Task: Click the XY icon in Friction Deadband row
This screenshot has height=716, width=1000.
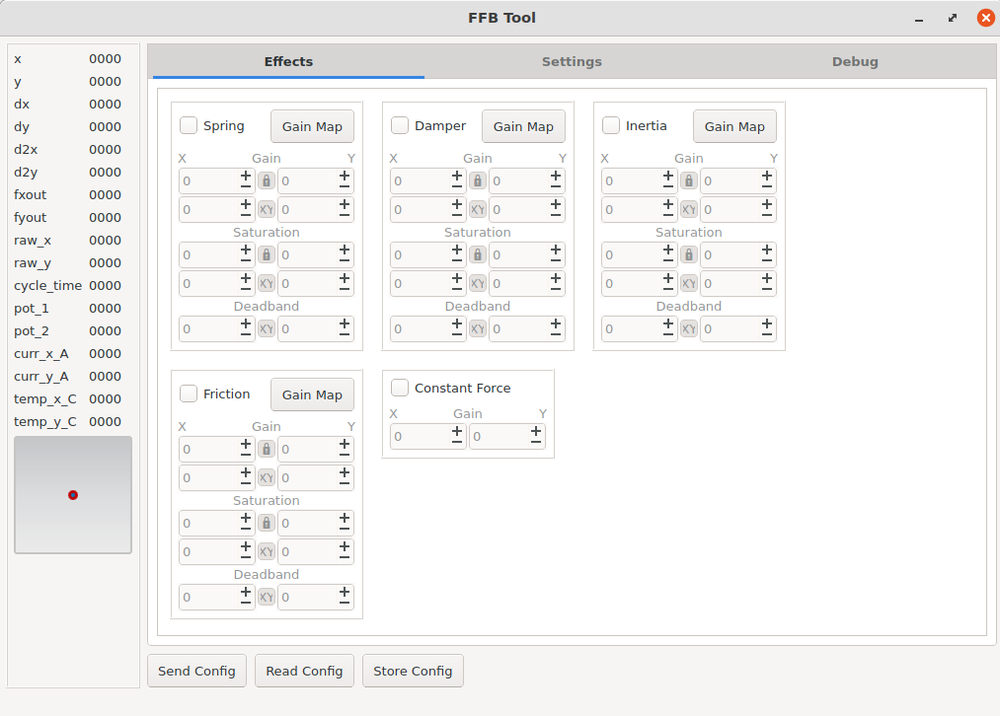Action: click(266, 597)
